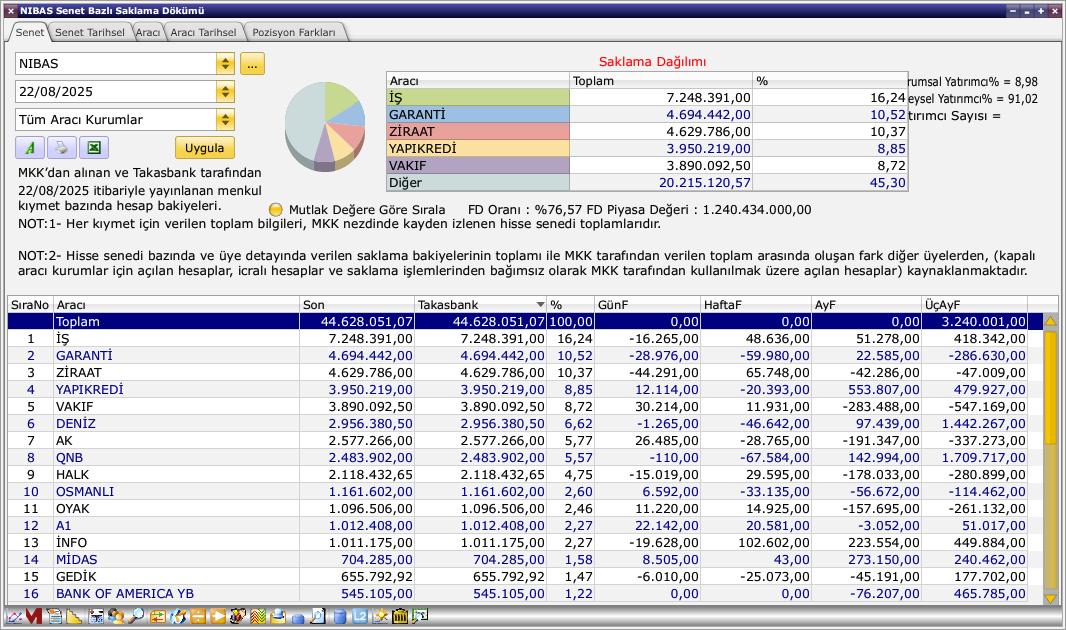The width and height of the screenshot is (1066, 630).
Task: Click the orange divide symbol icon
Action: click(198, 616)
